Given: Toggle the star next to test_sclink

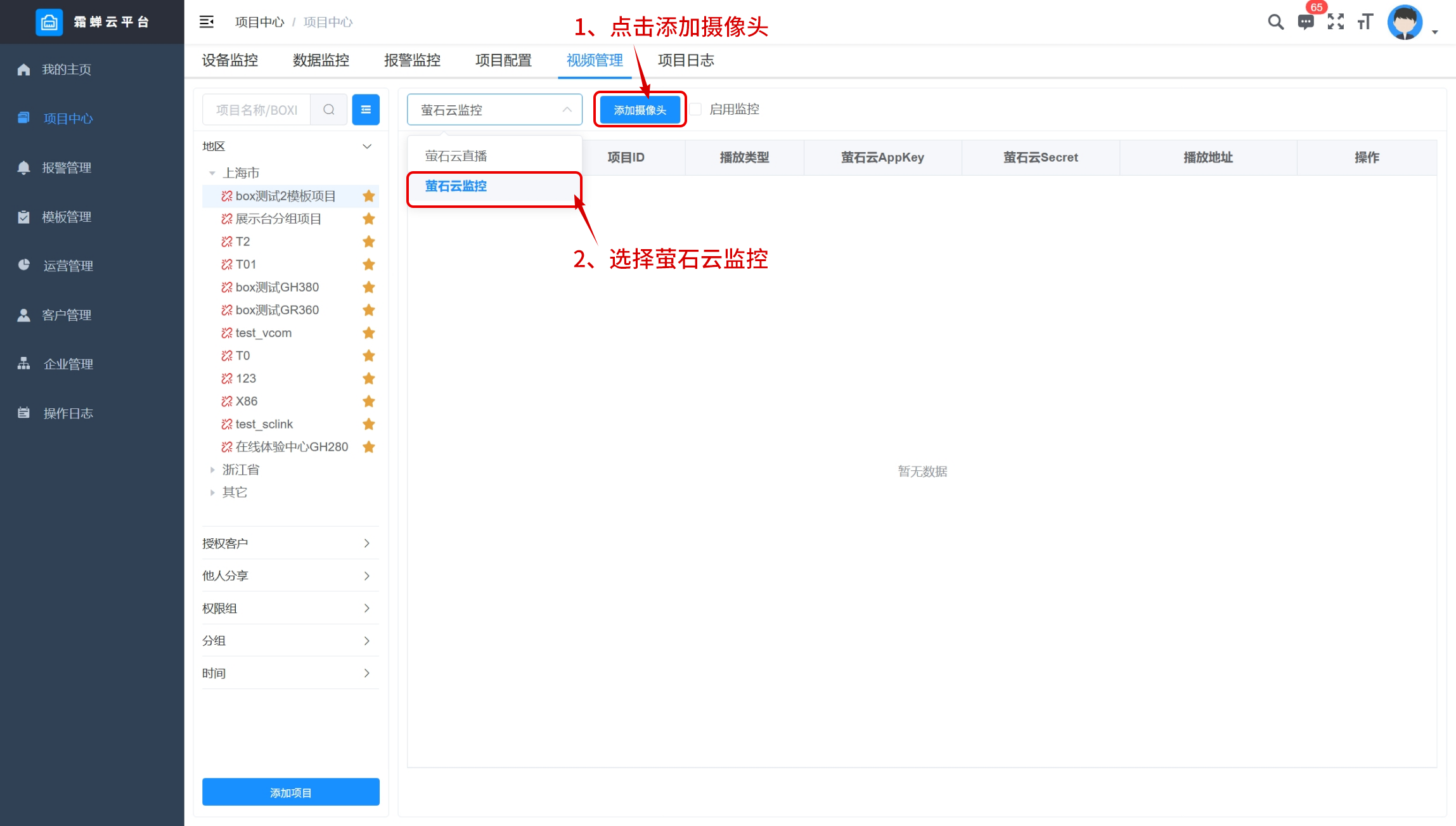Looking at the screenshot, I should (369, 424).
